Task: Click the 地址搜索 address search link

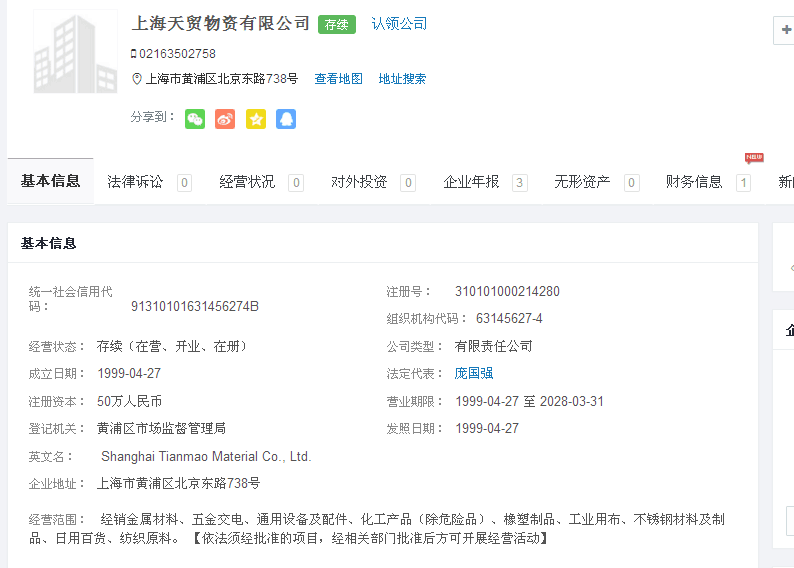Action: (x=402, y=79)
